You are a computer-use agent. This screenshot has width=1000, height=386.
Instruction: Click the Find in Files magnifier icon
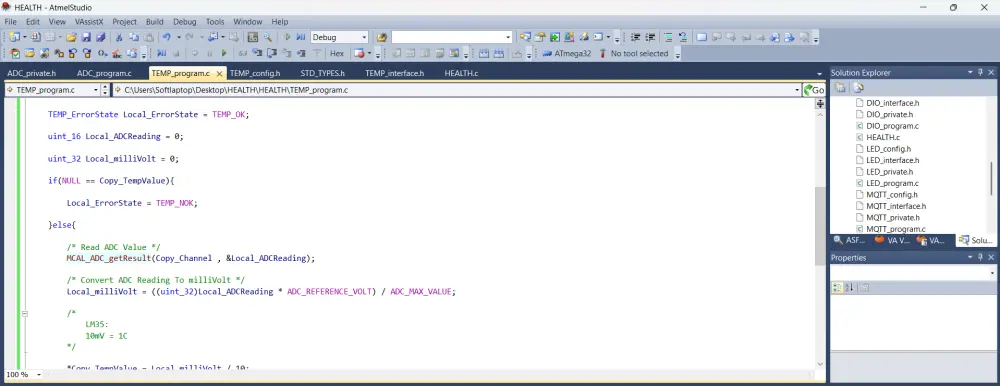click(268, 38)
